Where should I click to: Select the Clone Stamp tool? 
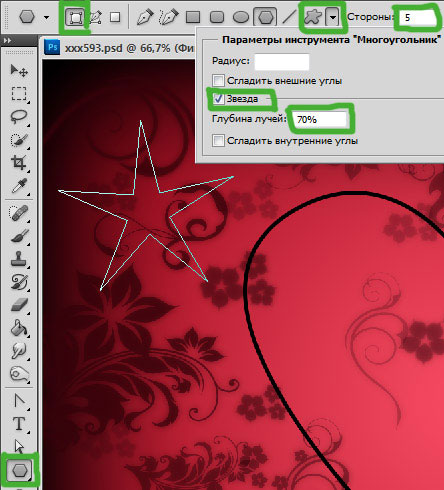pyautogui.click(x=19, y=259)
